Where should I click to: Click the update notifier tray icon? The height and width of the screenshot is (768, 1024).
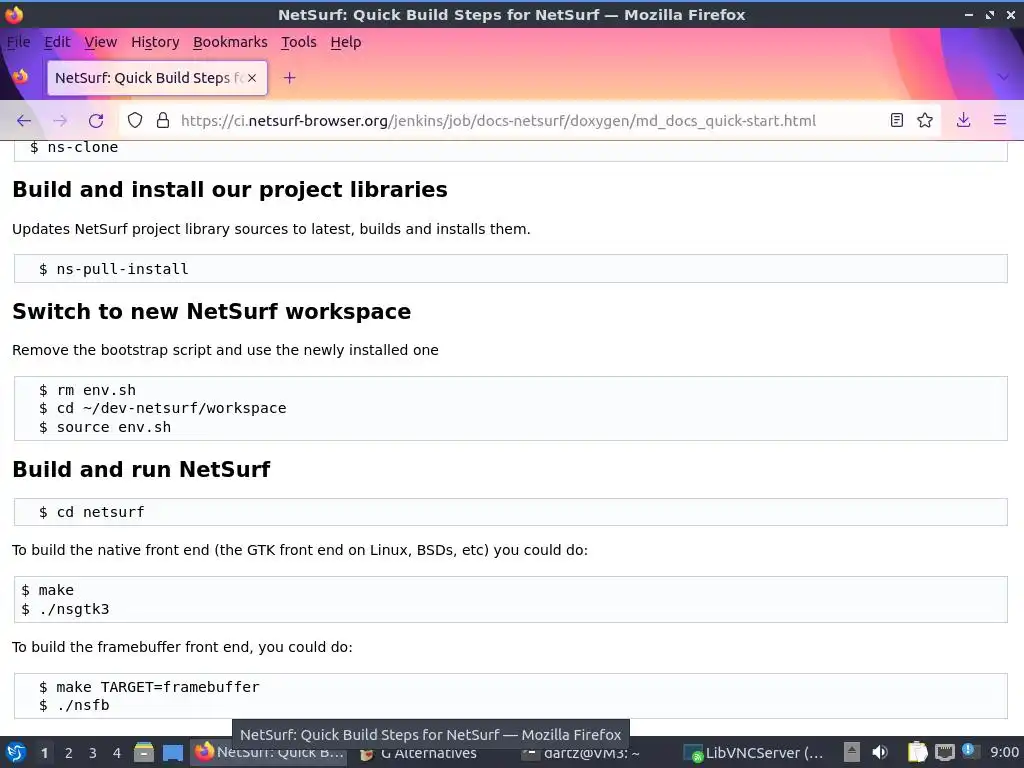(968, 750)
